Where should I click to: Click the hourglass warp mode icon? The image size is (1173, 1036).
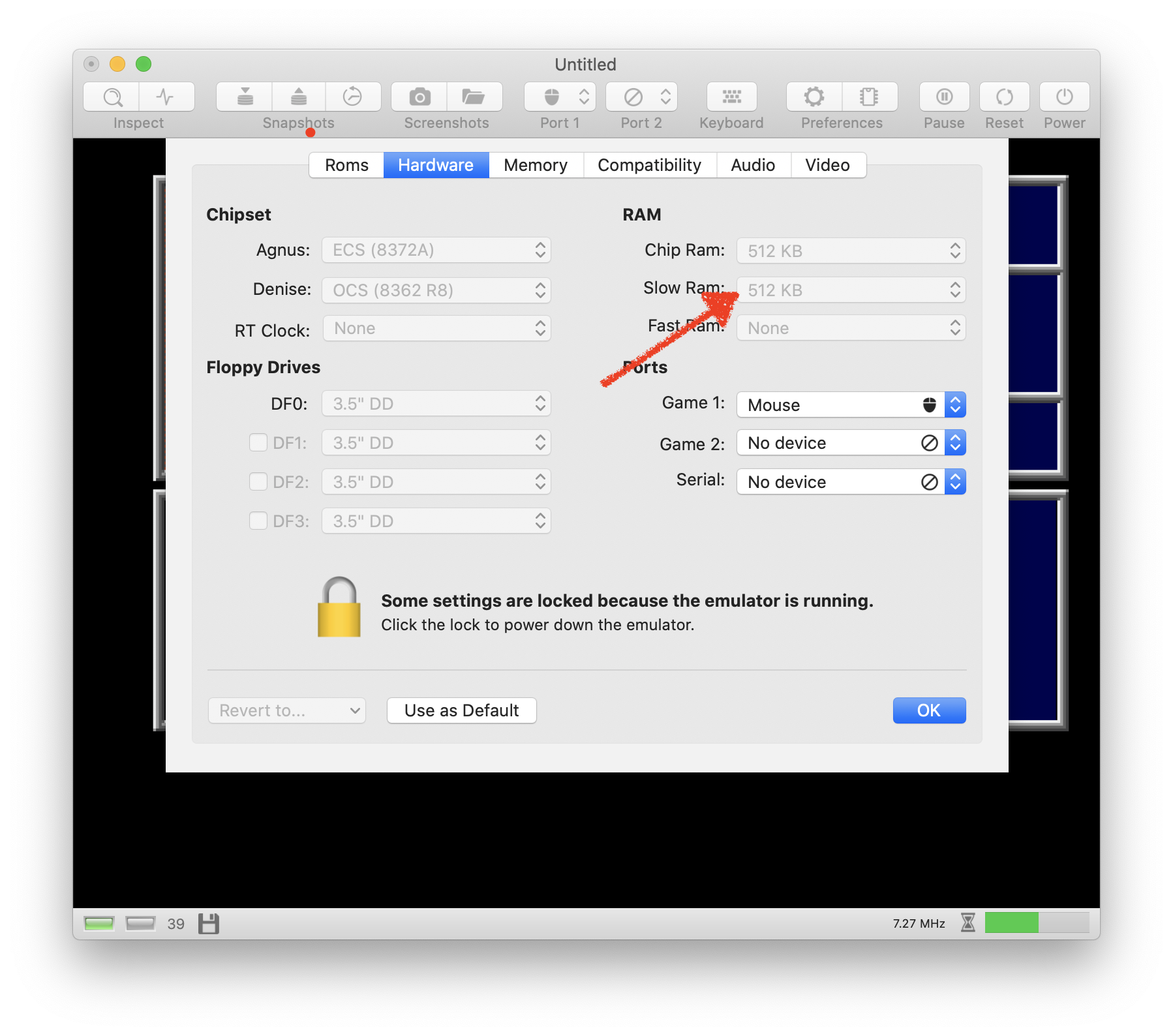click(x=968, y=922)
